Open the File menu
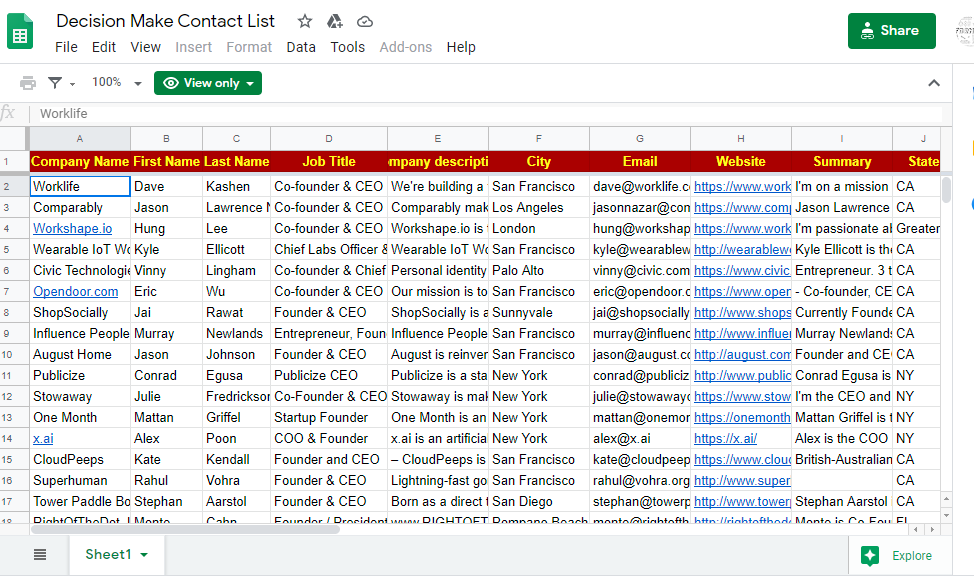This screenshot has height=582, width=974. (x=66, y=47)
